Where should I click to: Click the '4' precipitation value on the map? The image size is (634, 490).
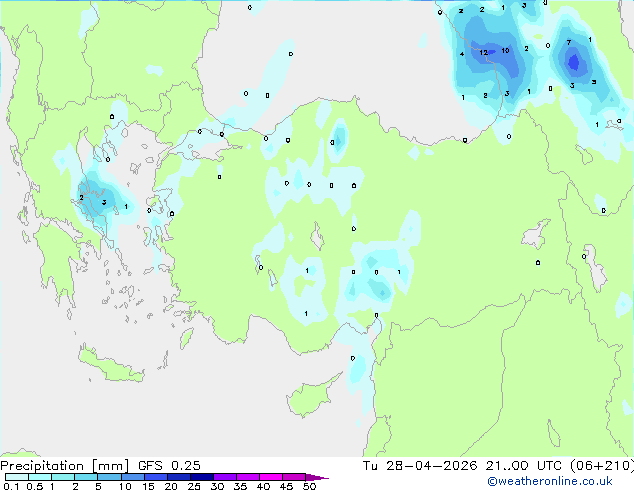tap(462, 54)
